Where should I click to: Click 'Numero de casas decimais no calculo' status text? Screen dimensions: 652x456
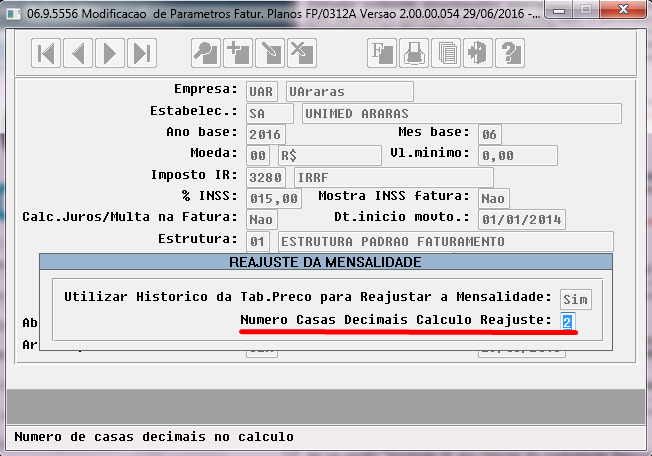[x=154, y=437]
